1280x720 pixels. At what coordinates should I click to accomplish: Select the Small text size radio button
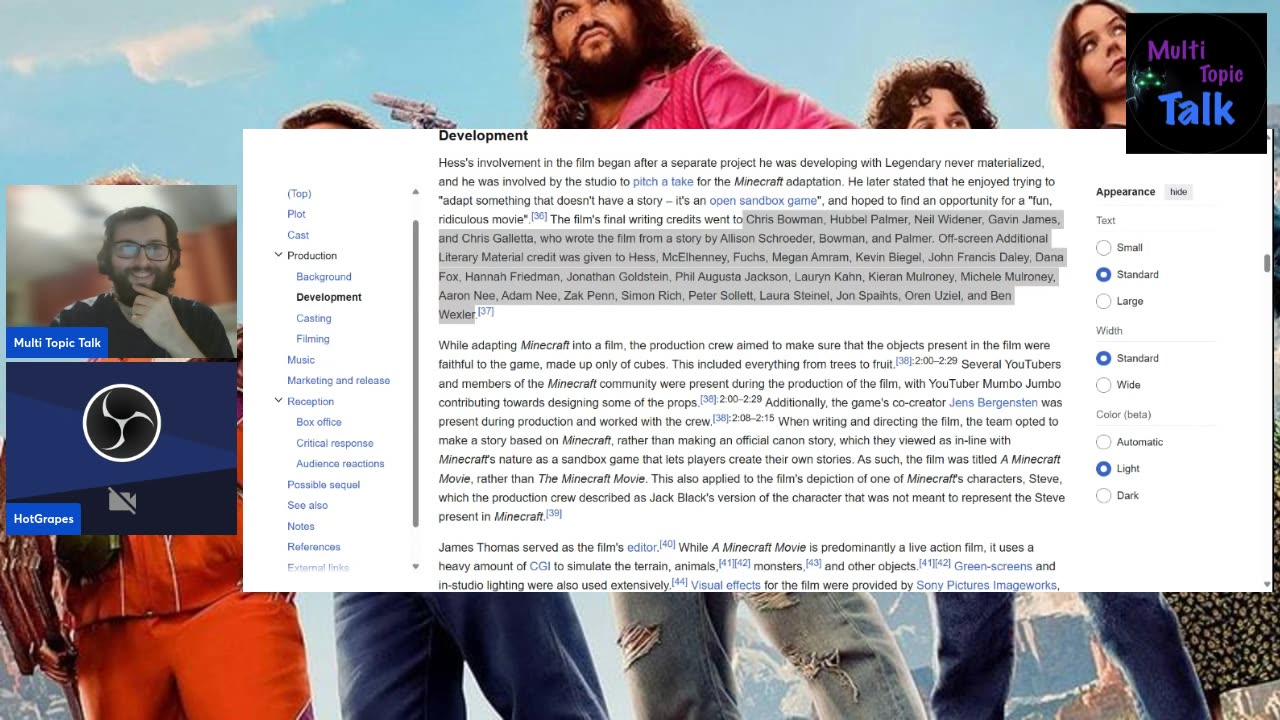pos(1104,248)
